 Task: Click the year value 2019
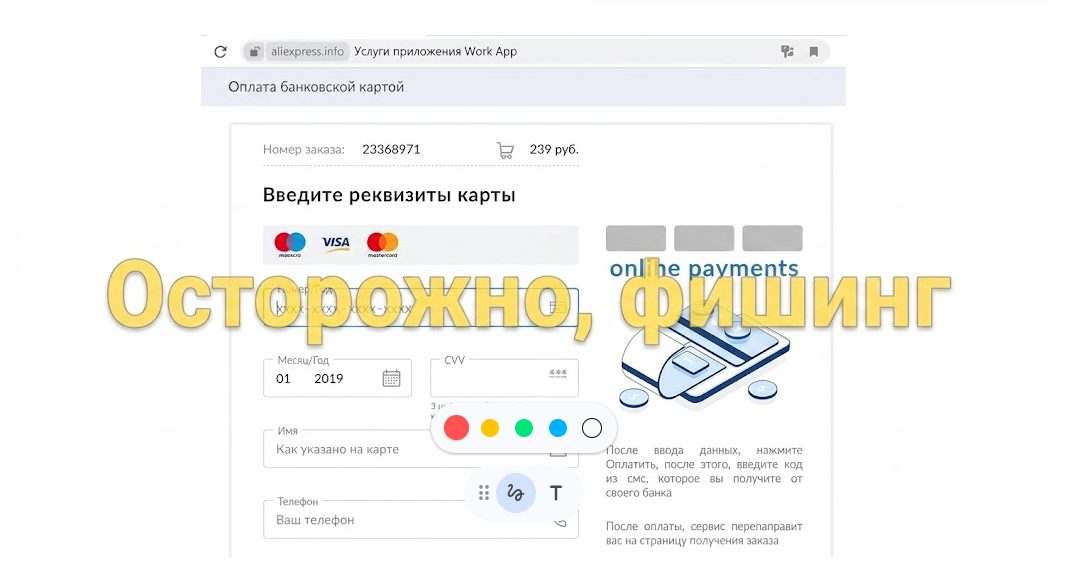point(329,379)
